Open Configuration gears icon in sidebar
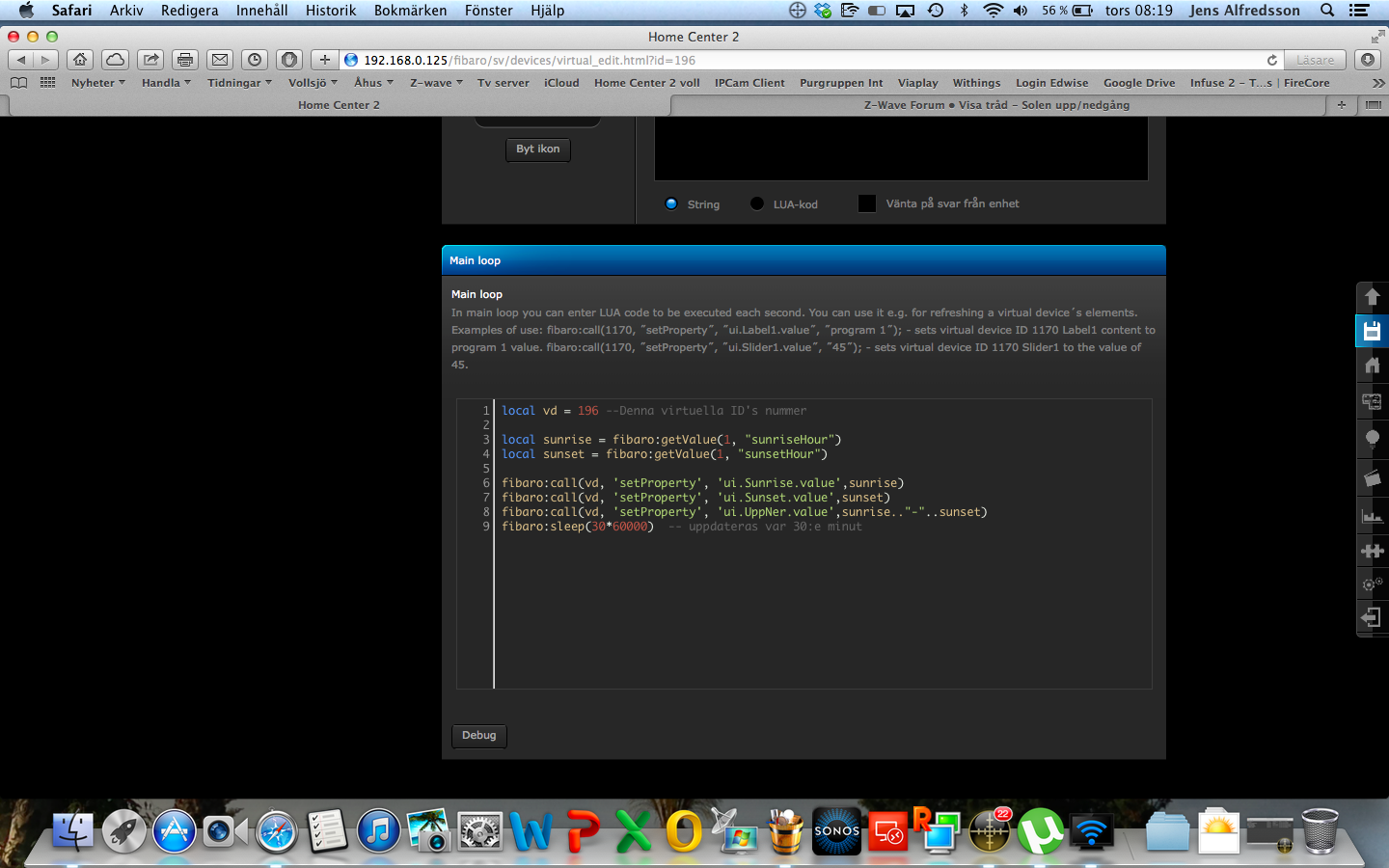 (1372, 584)
